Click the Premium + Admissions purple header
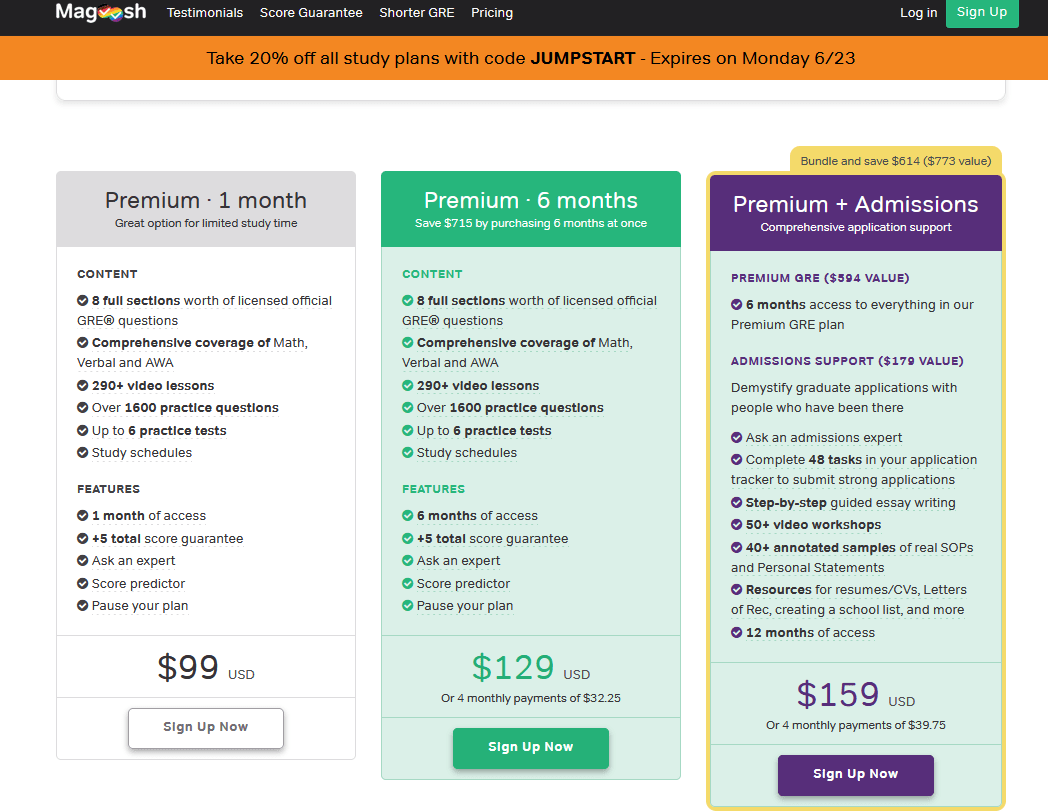This screenshot has height=812, width=1048. coord(855,213)
